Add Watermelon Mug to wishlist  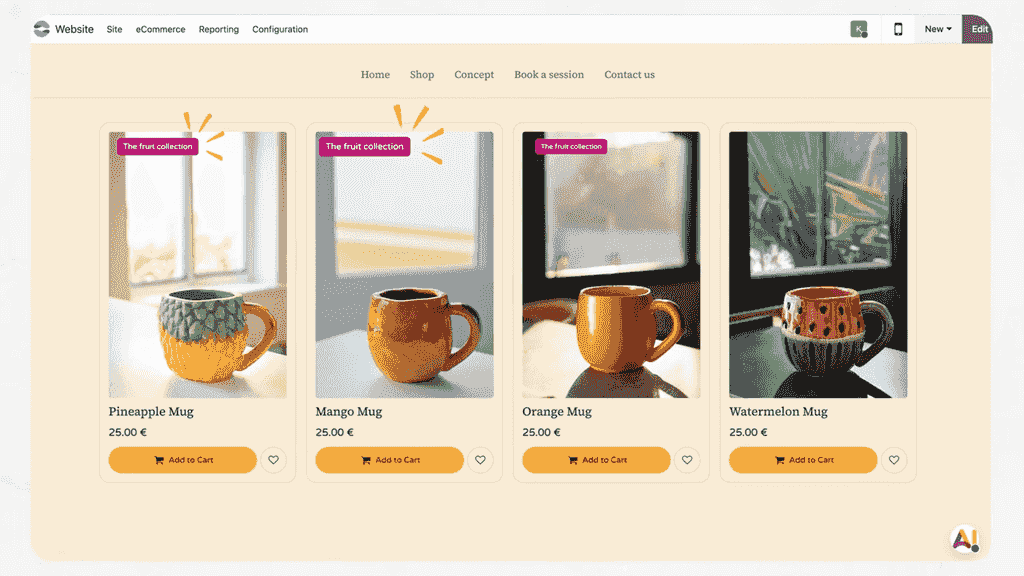894,460
